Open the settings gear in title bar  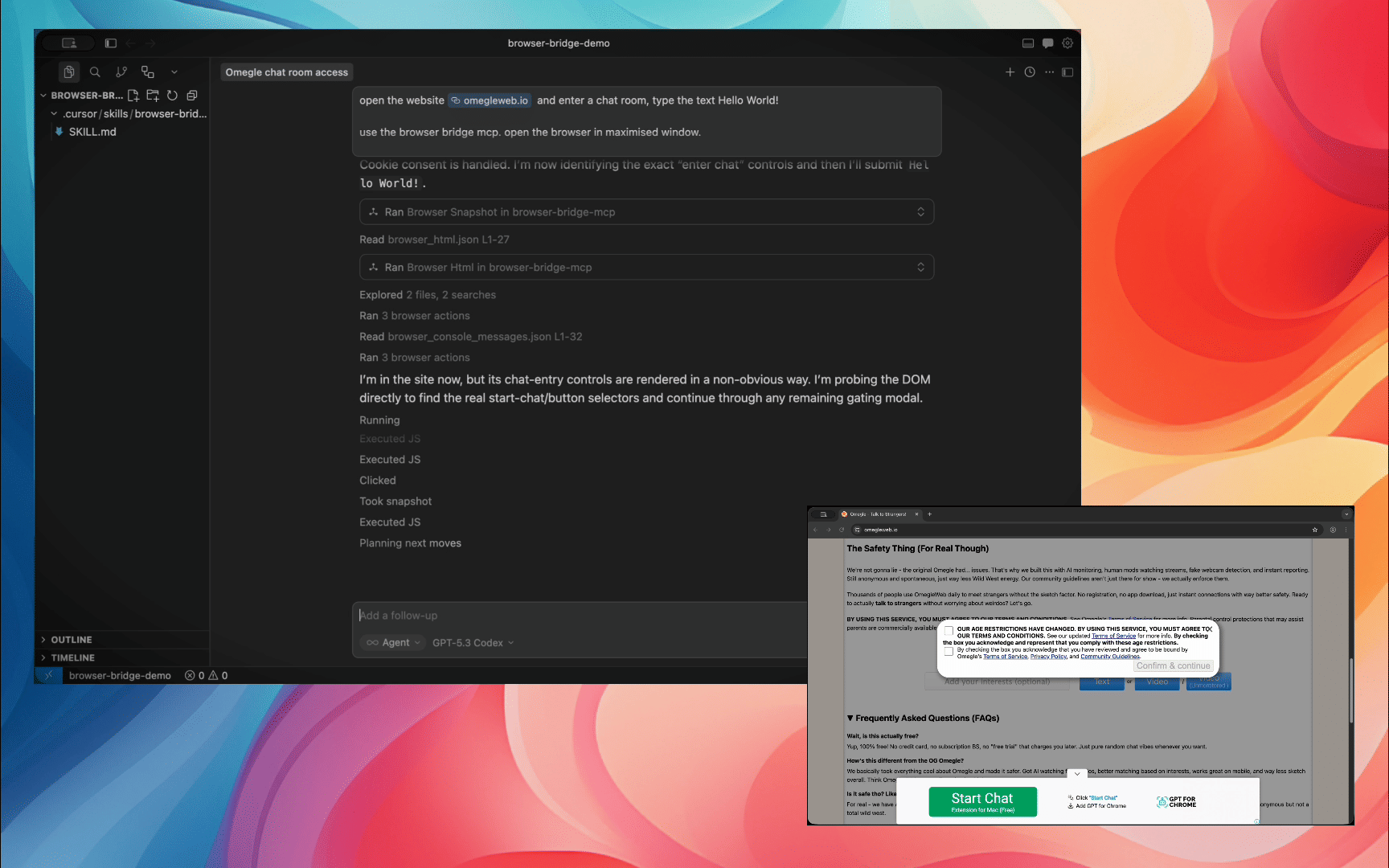1067,43
